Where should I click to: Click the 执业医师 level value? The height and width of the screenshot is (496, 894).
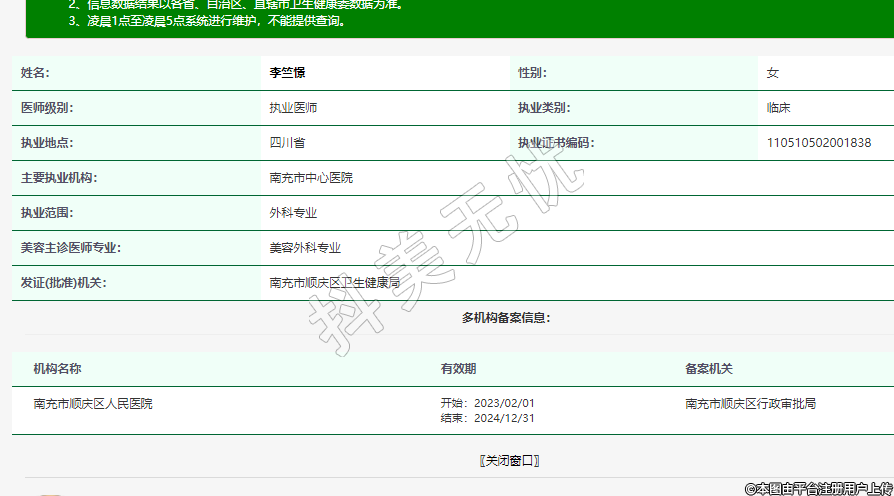pos(293,108)
